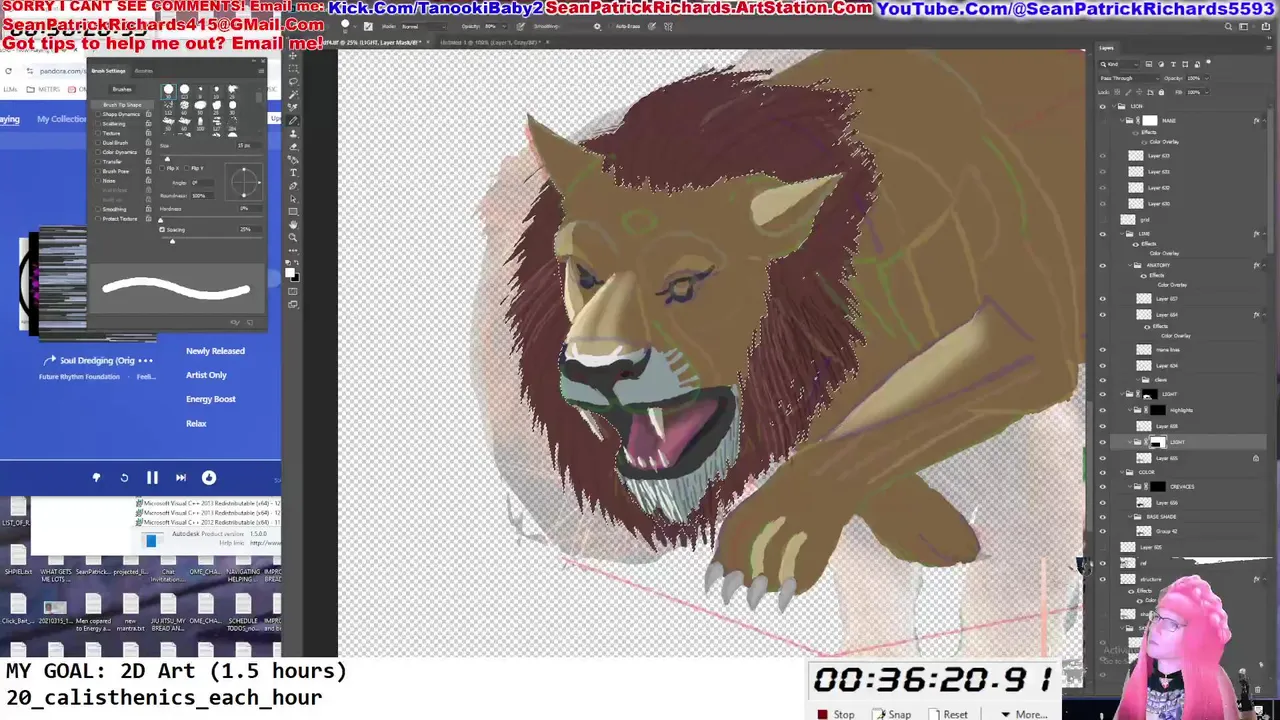Enable Texture checkbox in Brush Settings
The width and height of the screenshot is (1280, 720).
point(98,133)
